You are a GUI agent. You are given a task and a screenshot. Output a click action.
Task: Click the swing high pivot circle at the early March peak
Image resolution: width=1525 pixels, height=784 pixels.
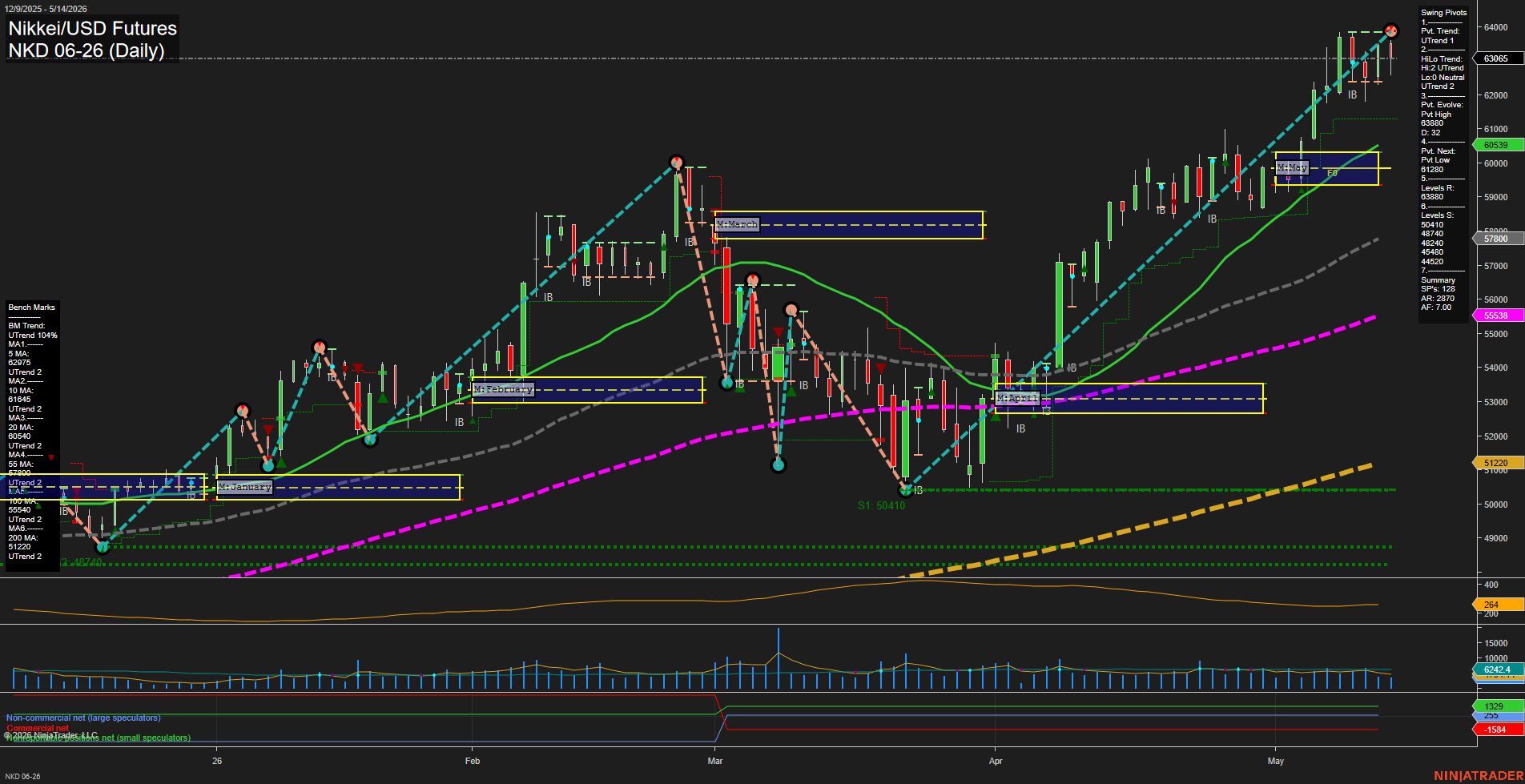point(676,163)
